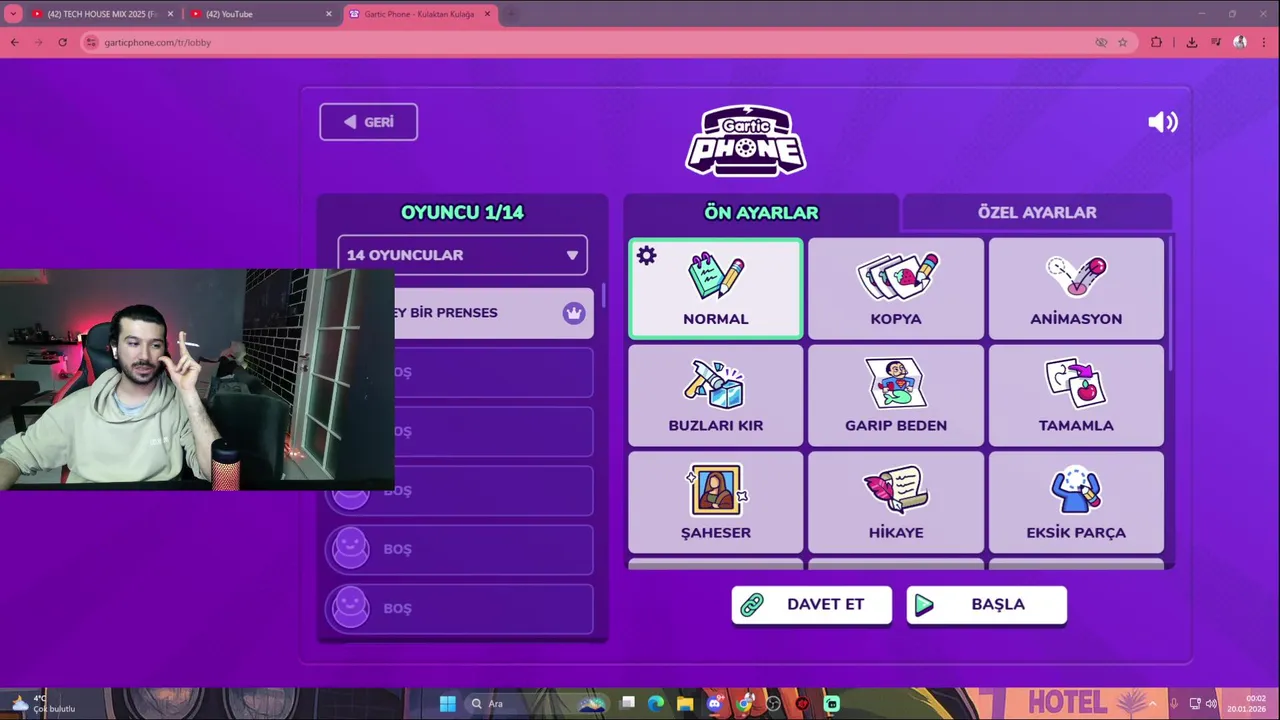Mute sound with the speaker icon
This screenshot has height=720, width=1280.
1162,122
